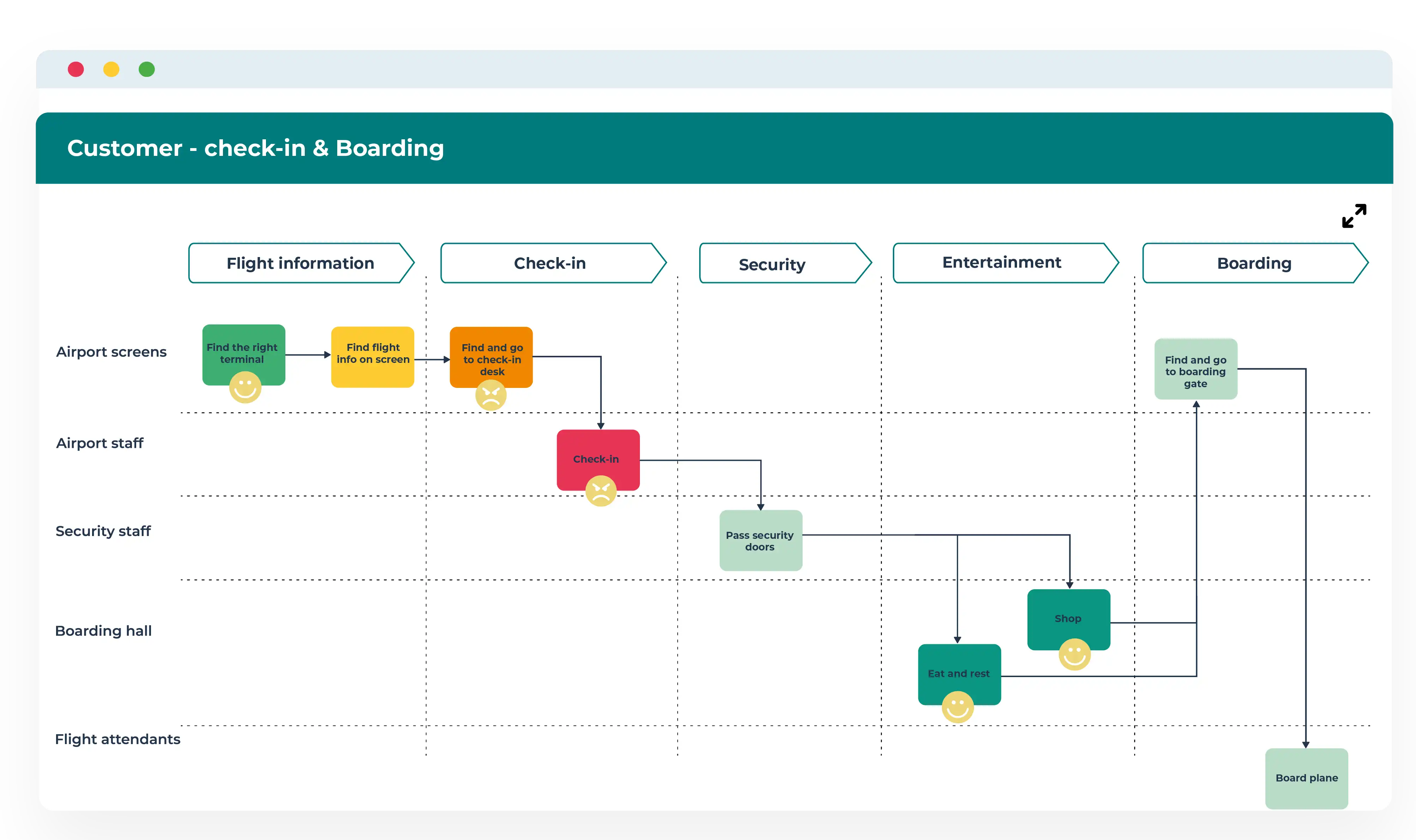Select the red Check-in step card
The width and height of the screenshot is (1416, 840).
(x=598, y=460)
